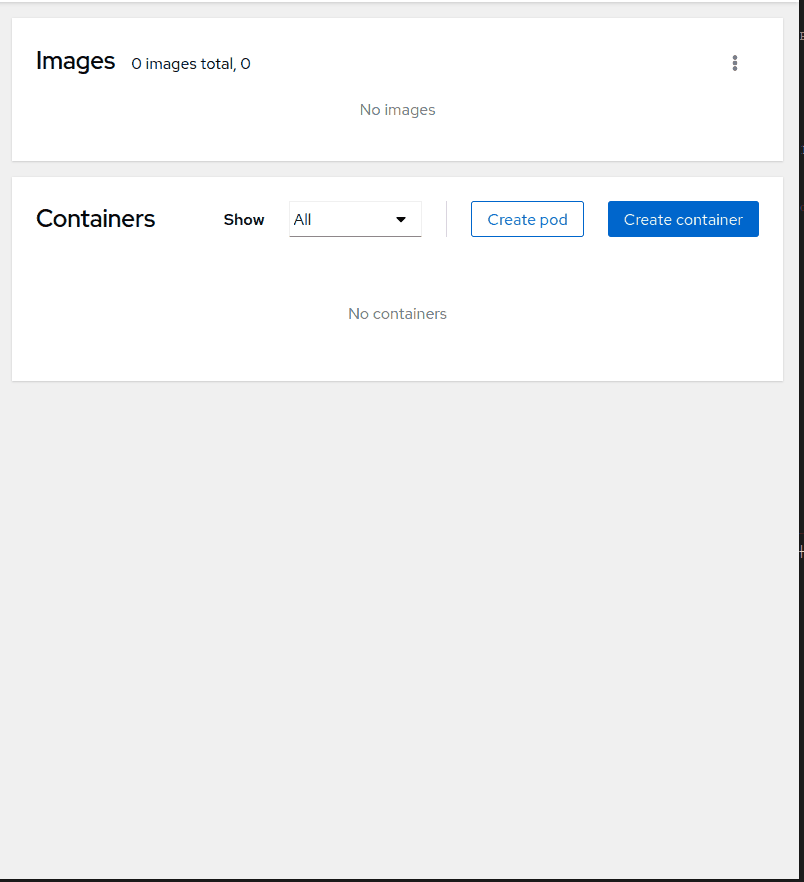Click blank space below 'No images' in Images card

pyautogui.click(x=397, y=142)
